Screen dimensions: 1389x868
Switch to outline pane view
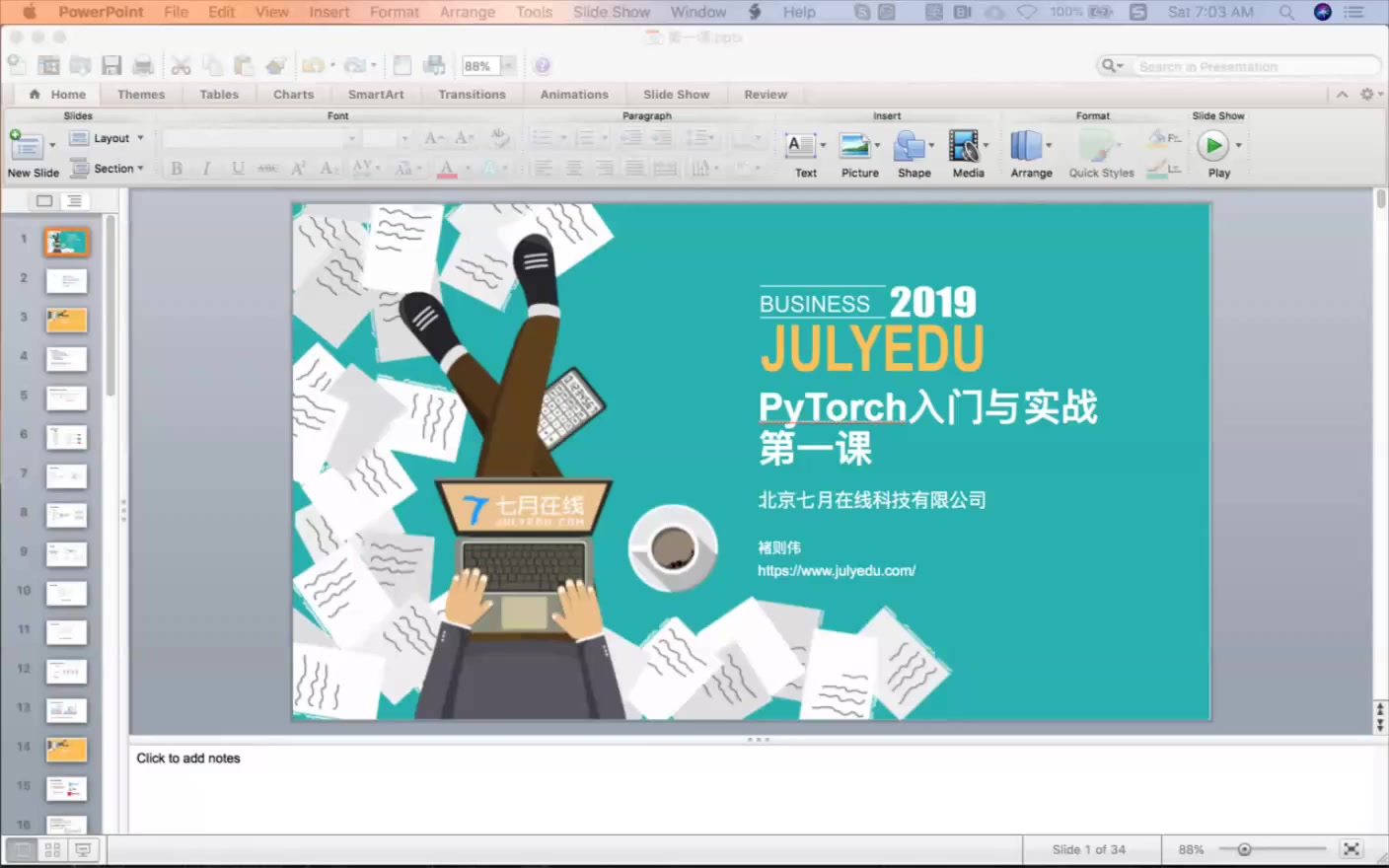point(74,201)
